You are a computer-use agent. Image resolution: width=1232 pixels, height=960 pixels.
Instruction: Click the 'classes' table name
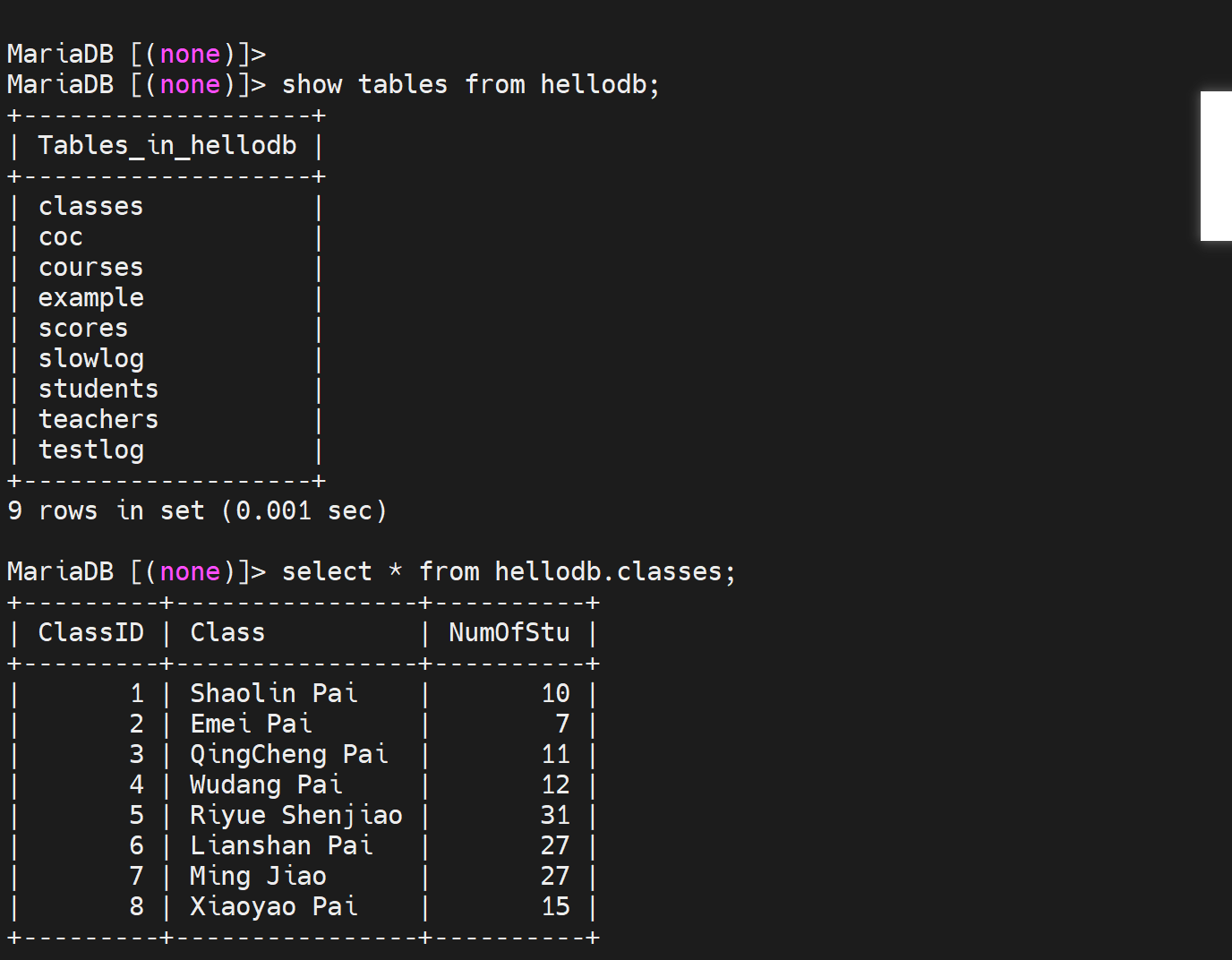(x=90, y=207)
